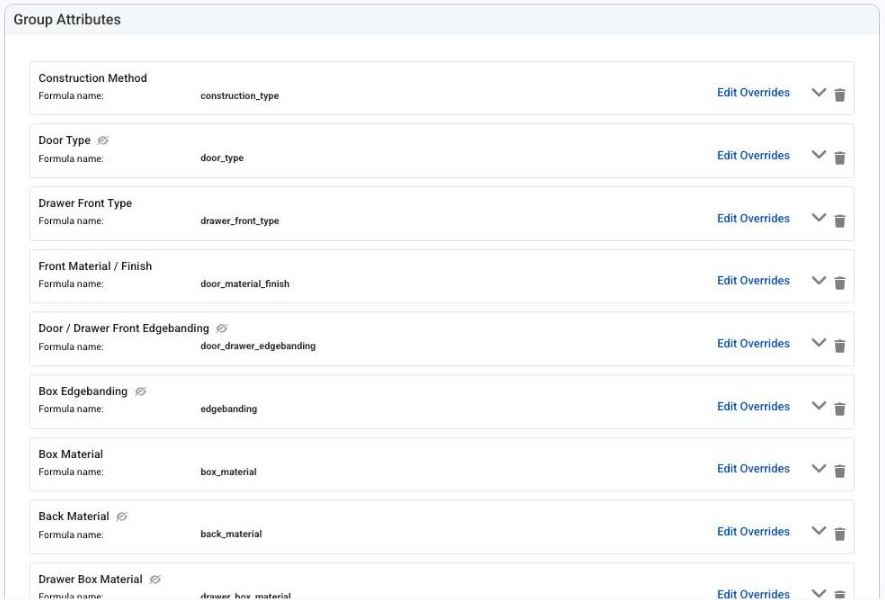Toggle hidden-eye icon next to Drawer Box Material
The height and width of the screenshot is (600, 885).
tap(155, 579)
